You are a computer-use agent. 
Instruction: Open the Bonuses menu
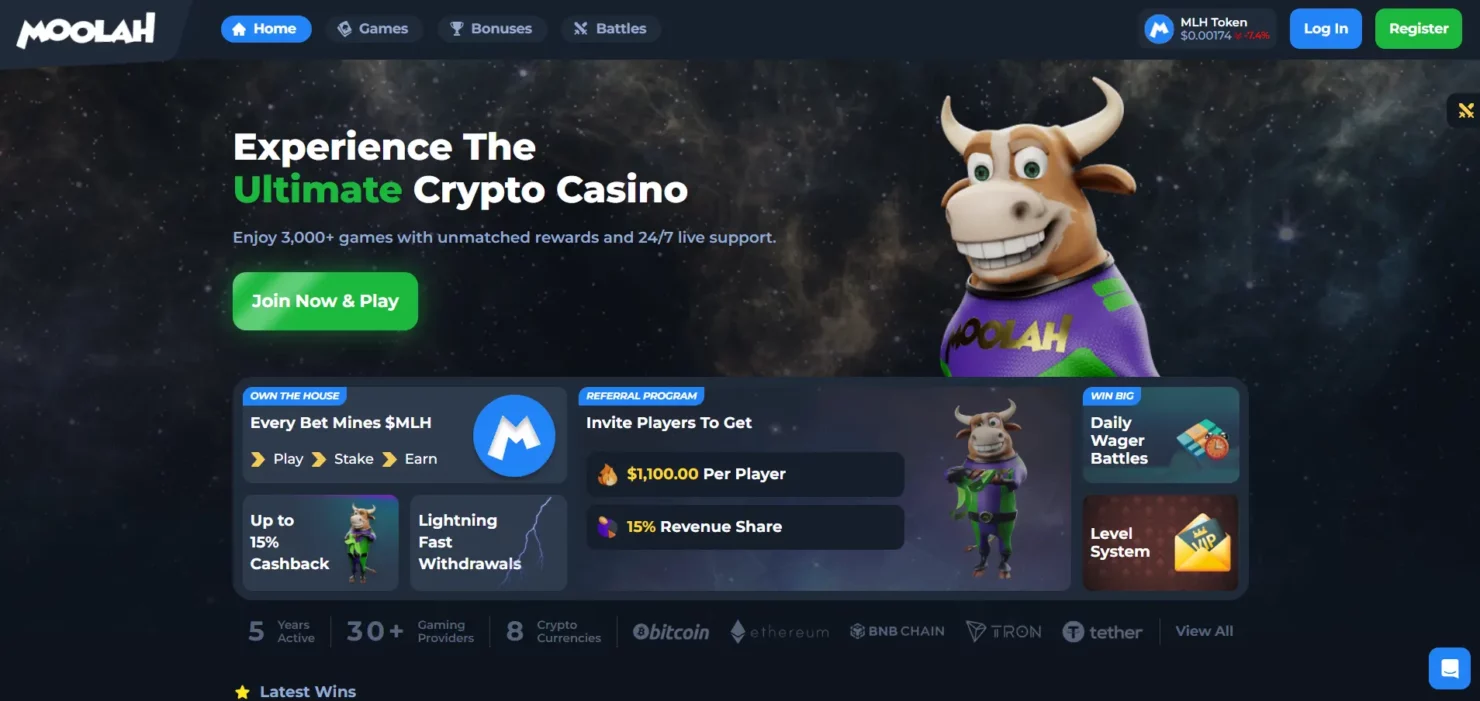point(492,29)
